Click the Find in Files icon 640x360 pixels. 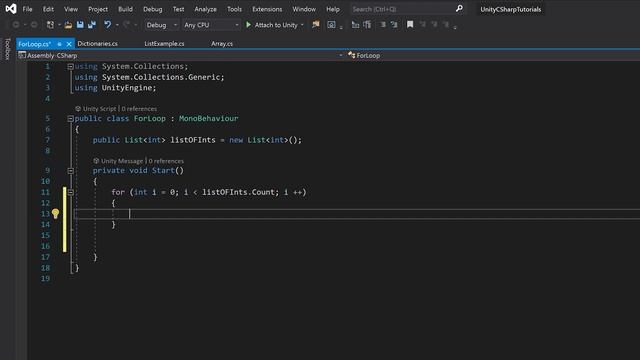[x=316, y=25]
